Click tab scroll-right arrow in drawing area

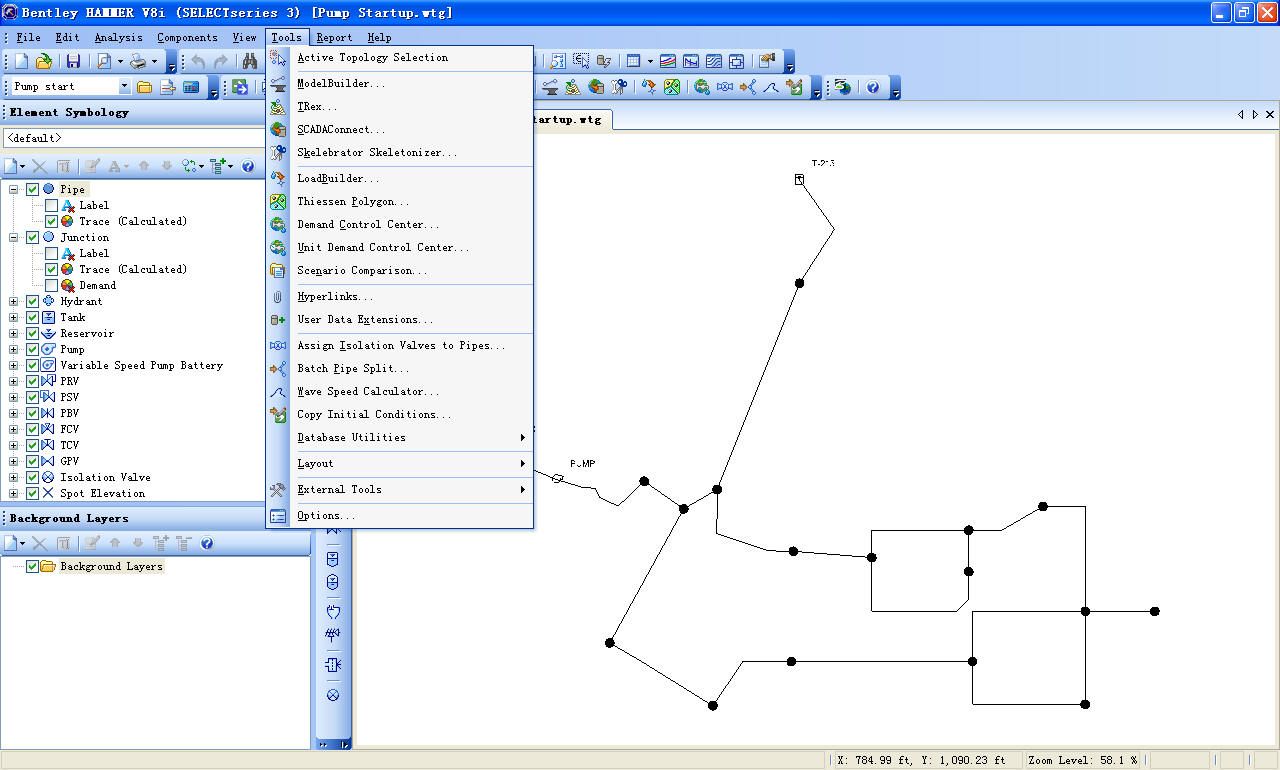[x=1256, y=115]
